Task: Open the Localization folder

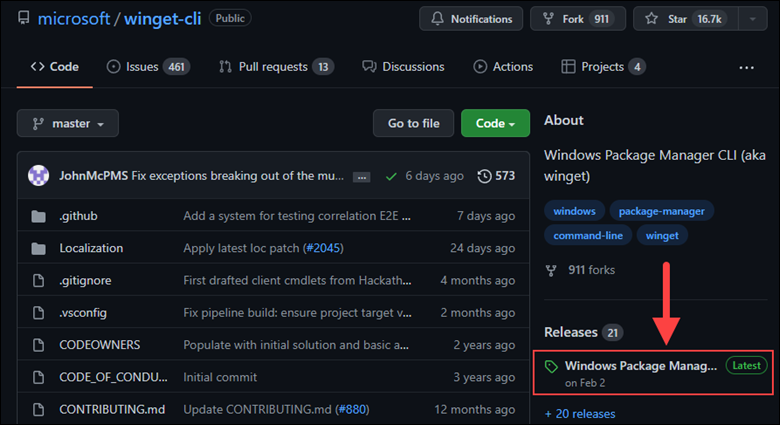Action: tap(91, 248)
